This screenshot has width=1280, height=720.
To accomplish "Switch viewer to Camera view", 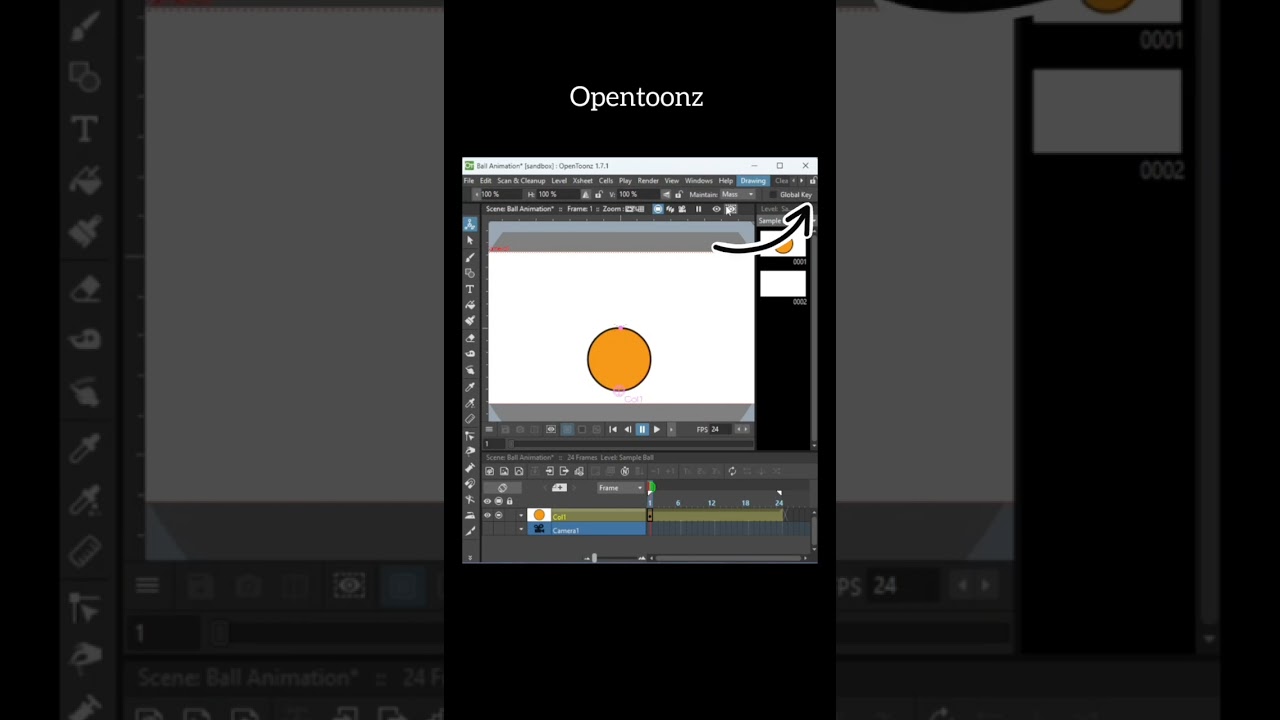I will (x=682, y=209).
